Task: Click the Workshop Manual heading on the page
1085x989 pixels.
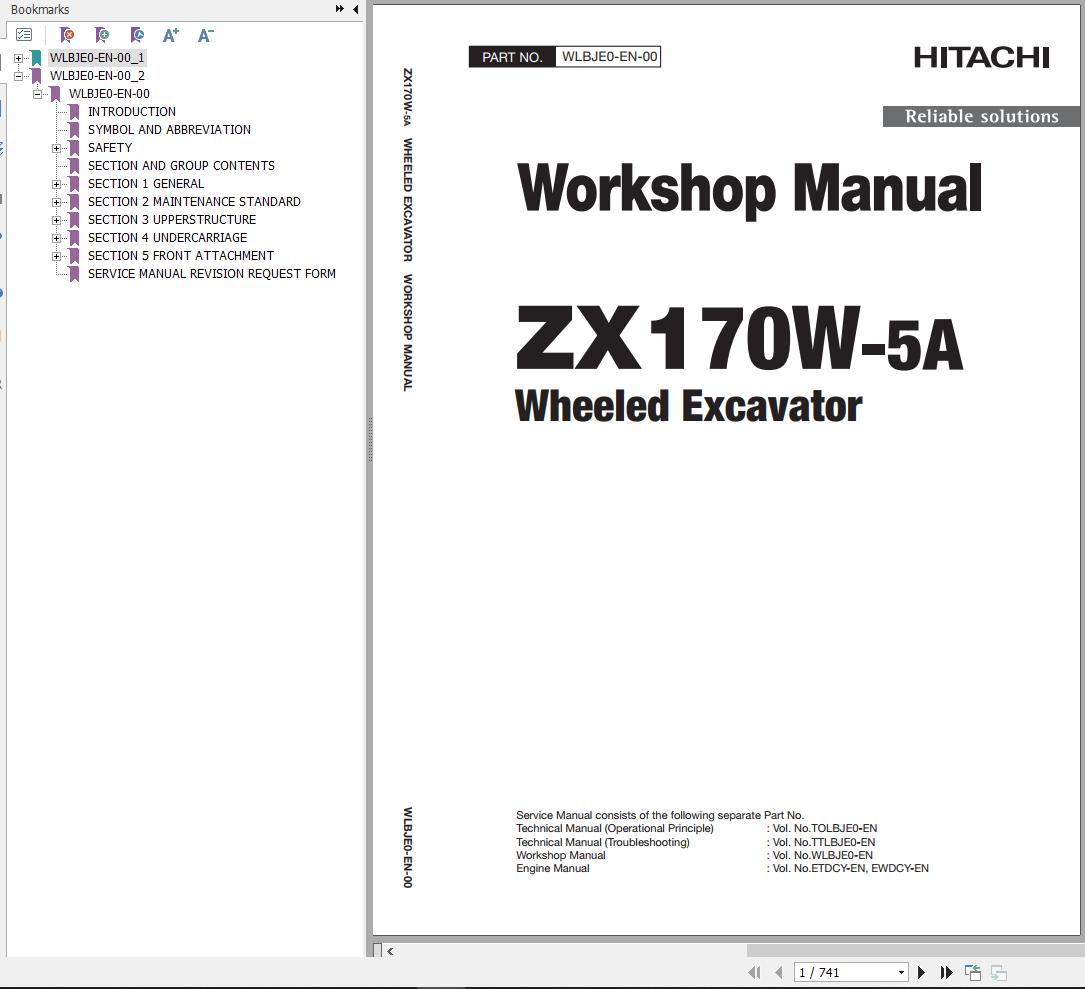Action: (x=749, y=188)
